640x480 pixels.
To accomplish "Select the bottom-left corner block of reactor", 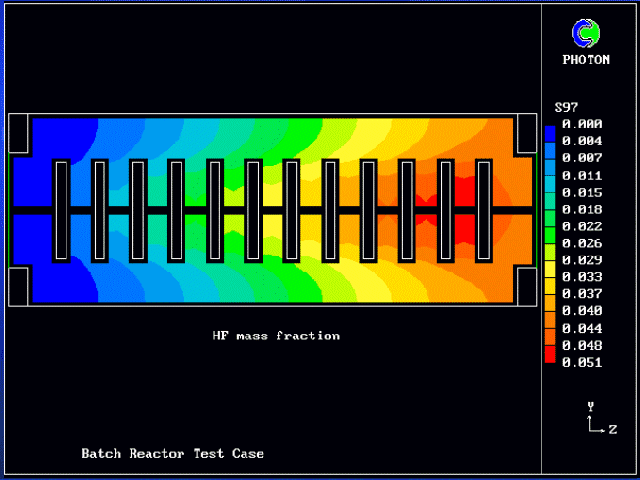I will tap(19, 286).
